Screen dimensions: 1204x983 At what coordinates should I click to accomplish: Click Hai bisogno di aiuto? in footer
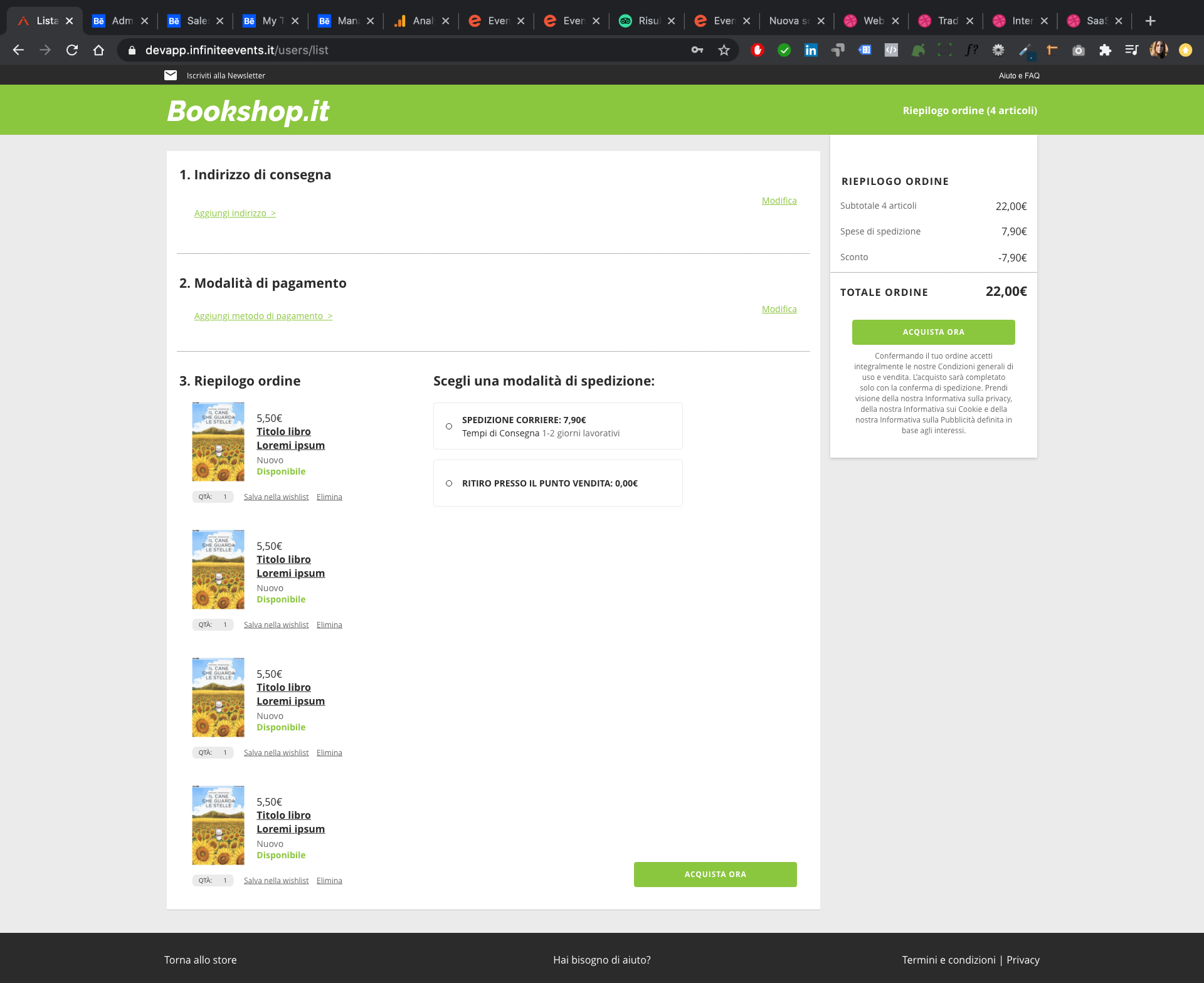602,960
